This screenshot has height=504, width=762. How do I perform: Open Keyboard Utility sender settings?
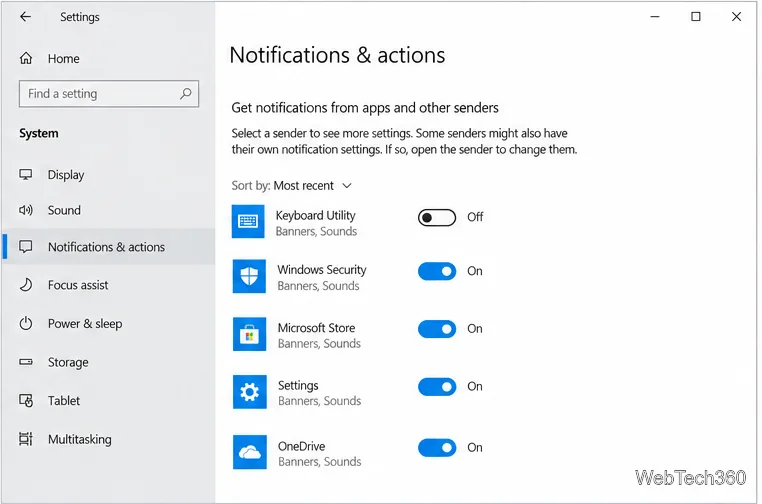(315, 222)
